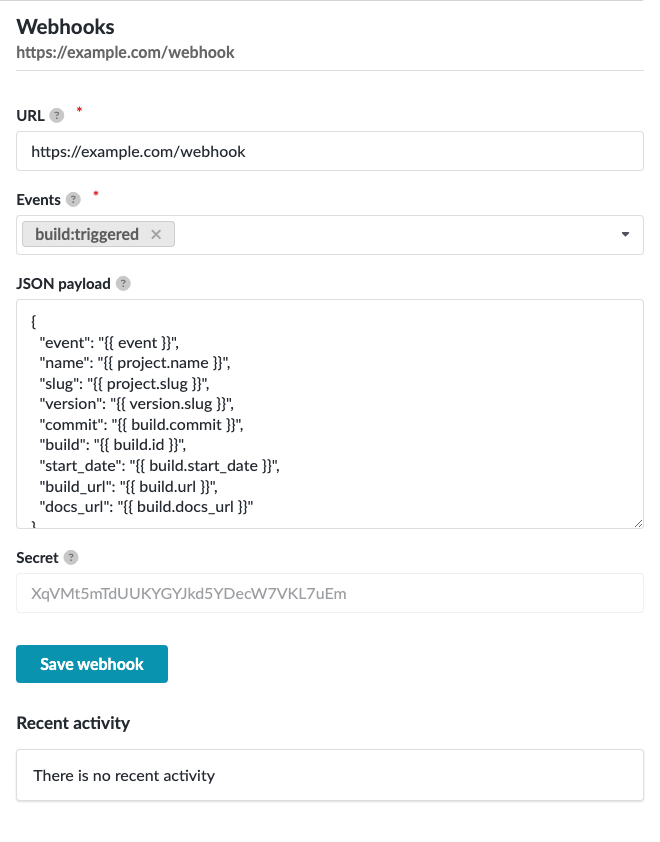Remove the build:triggered event tag
Image resolution: width=660 pixels, height=842 pixels.
(x=155, y=233)
